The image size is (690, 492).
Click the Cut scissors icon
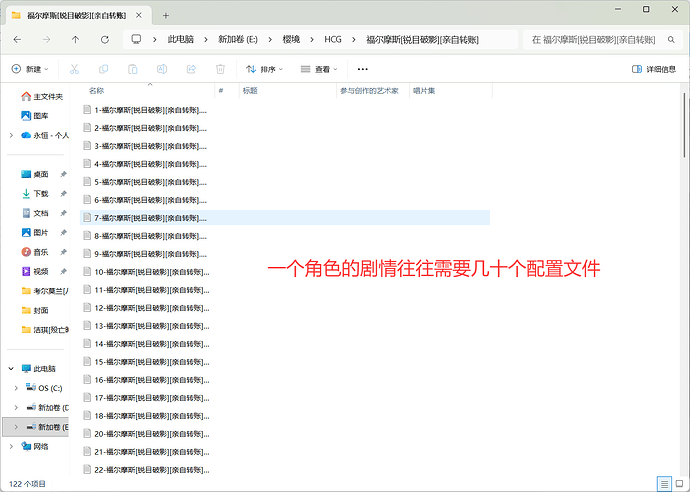(74, 69)
